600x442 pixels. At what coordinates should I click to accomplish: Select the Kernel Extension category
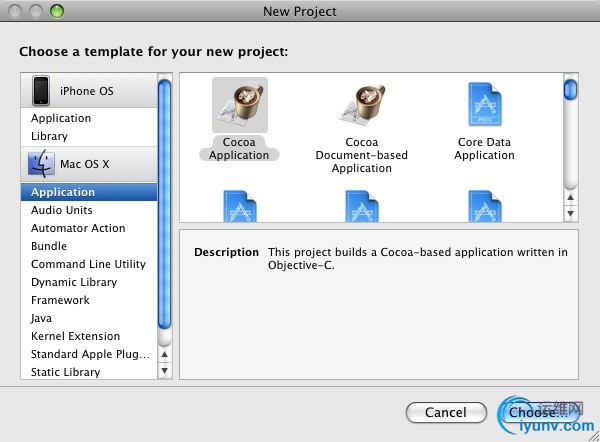point(75,336)
